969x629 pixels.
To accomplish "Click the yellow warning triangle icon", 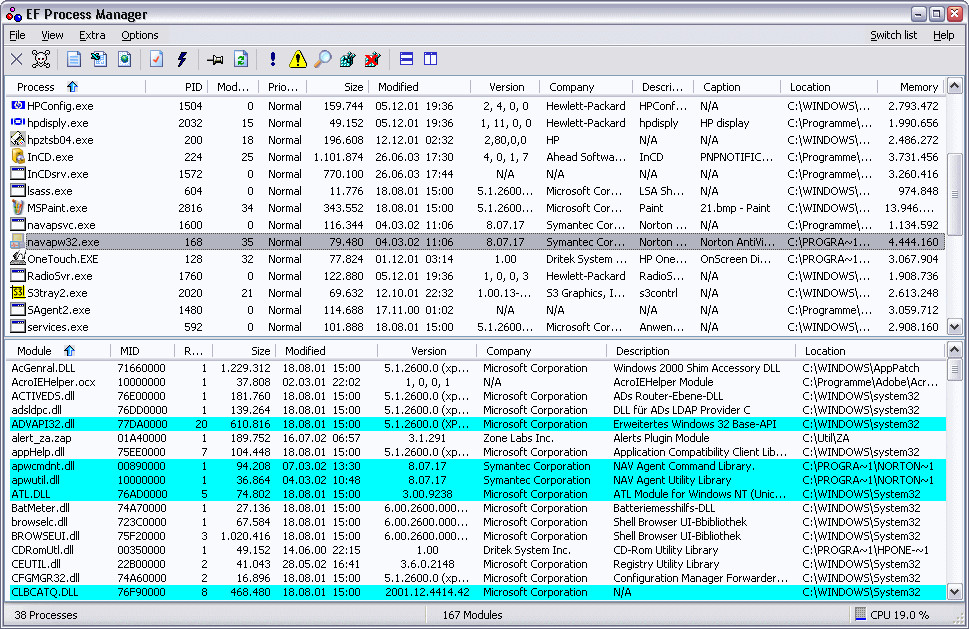I will pyautogui.click(x=298, y=59).
